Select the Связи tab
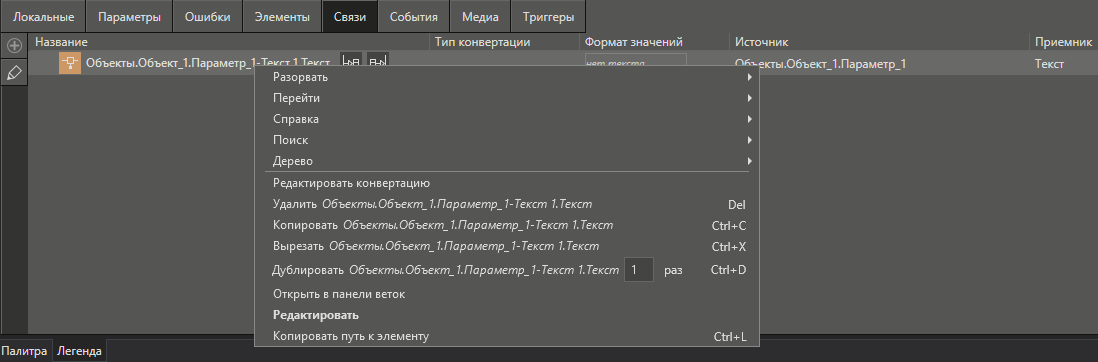Screen dimensions: 1098x362 pos(350,17)
